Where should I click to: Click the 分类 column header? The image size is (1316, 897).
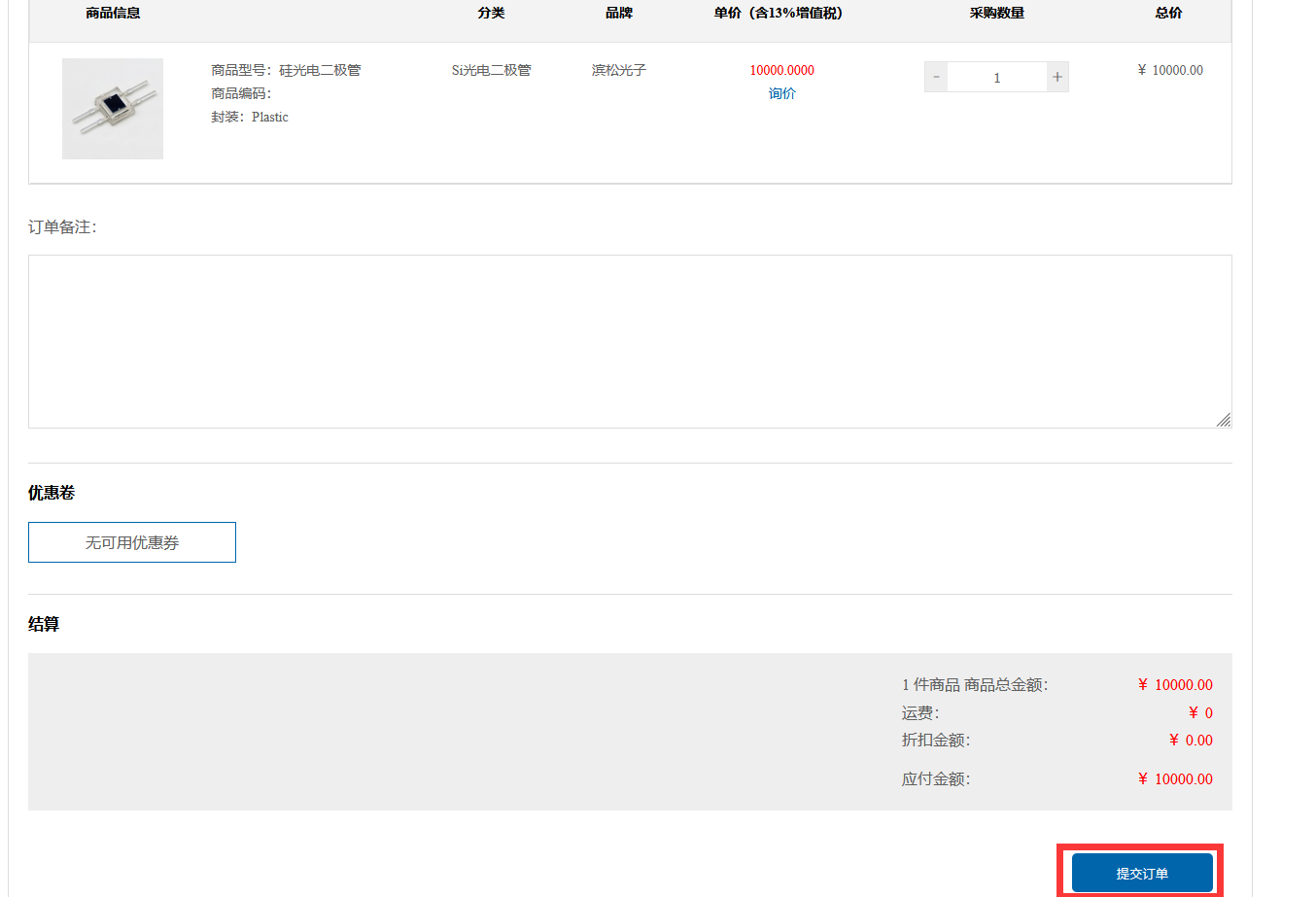point(491,14)
